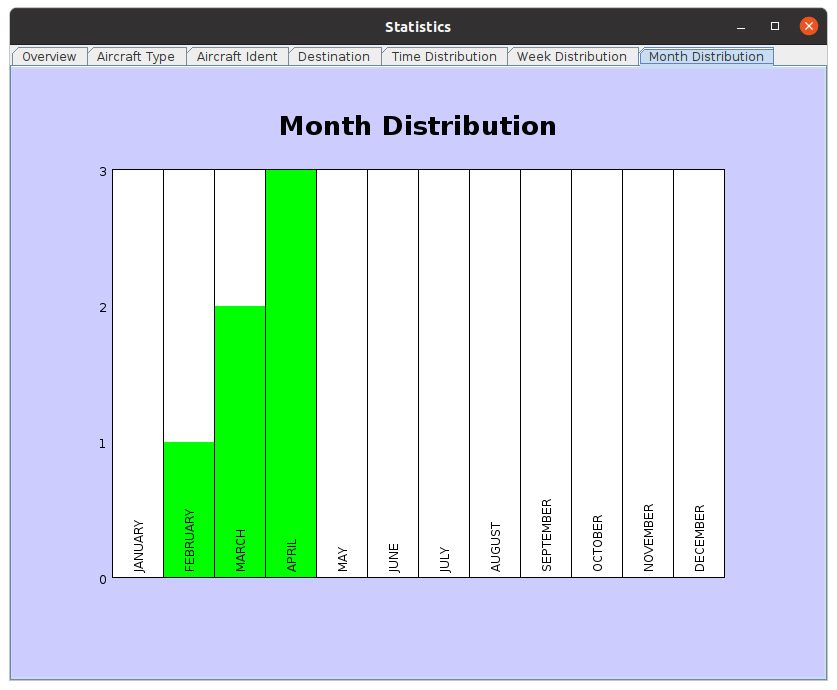837x690 pixels.
Task: Click the AUGUST column label
Action: pyautogui.click(x=495, y=547)
